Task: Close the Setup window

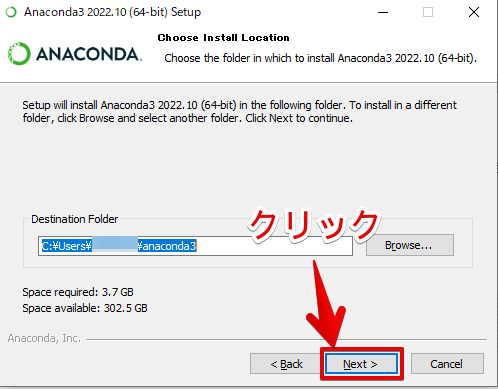Action: (x=474, y=12)
